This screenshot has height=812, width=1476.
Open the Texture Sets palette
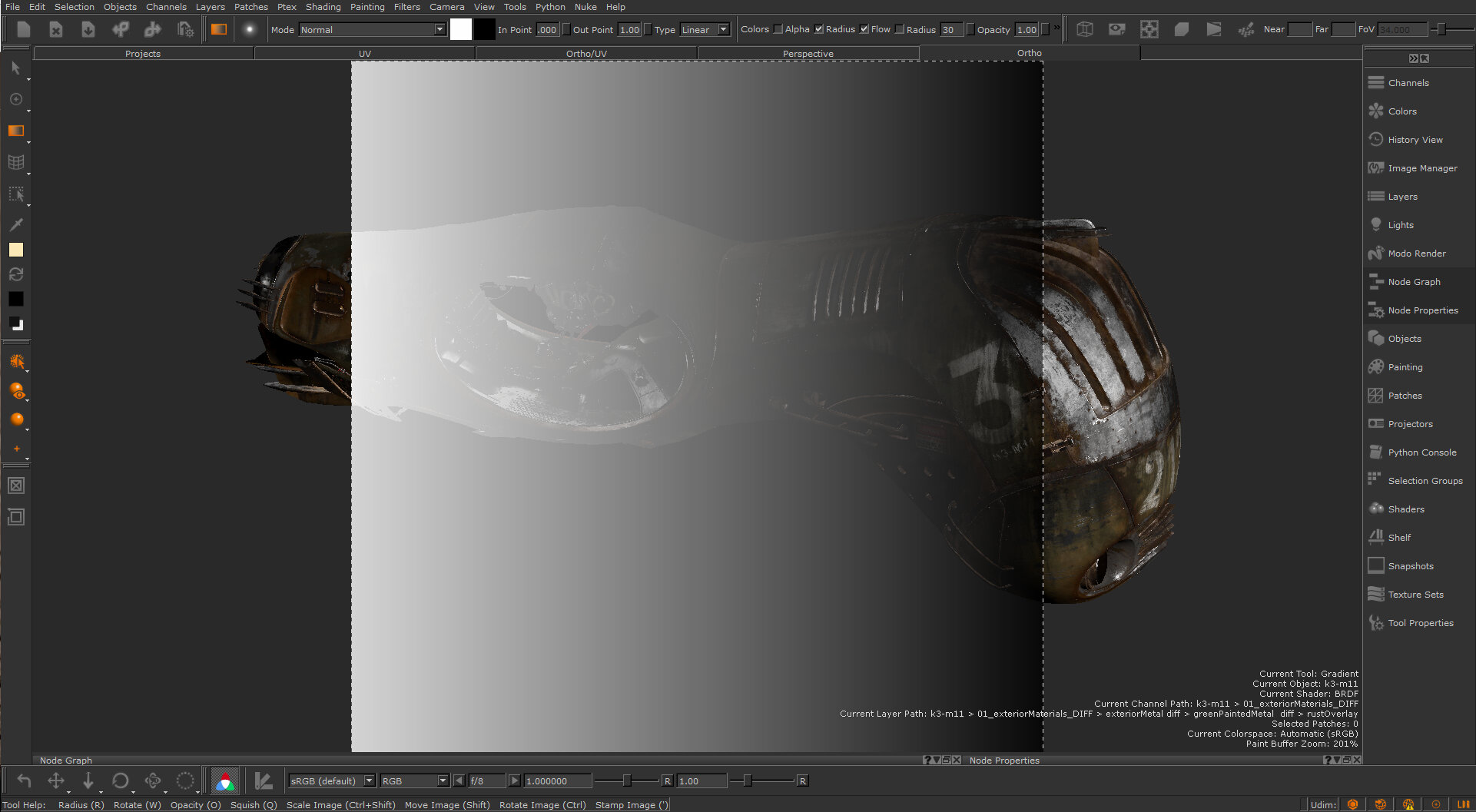tap(1415, 595)
